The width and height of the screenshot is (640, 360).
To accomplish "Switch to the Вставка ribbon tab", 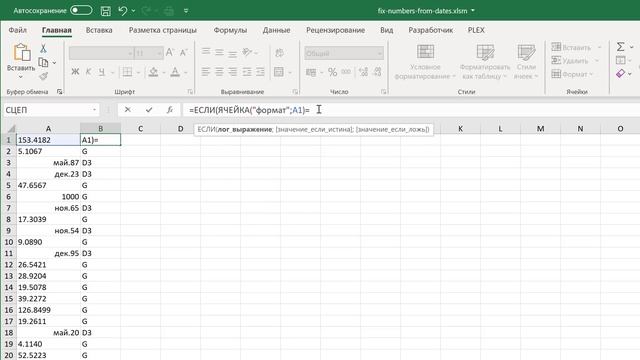I will [x=99, y=30].
